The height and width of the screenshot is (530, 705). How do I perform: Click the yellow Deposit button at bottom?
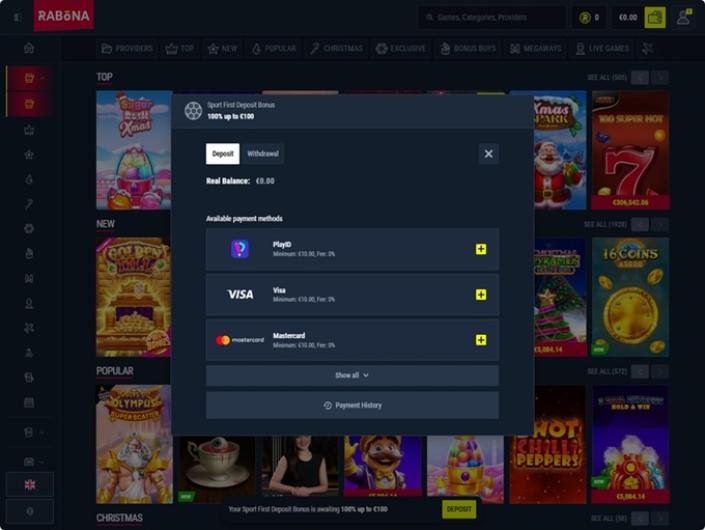tap(459, 509)
